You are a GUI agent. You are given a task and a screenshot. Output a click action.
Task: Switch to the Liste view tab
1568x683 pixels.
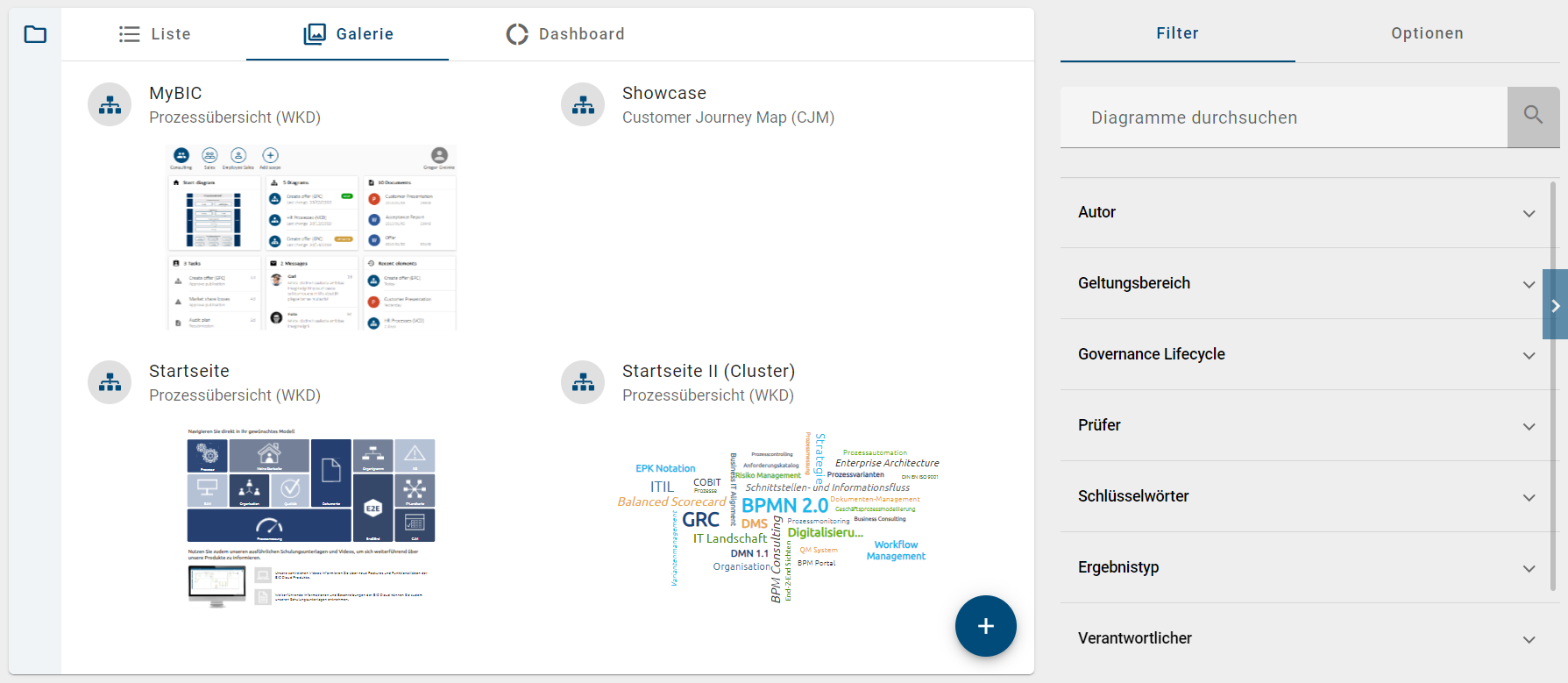pyautogui.click(x=155, y=34)
